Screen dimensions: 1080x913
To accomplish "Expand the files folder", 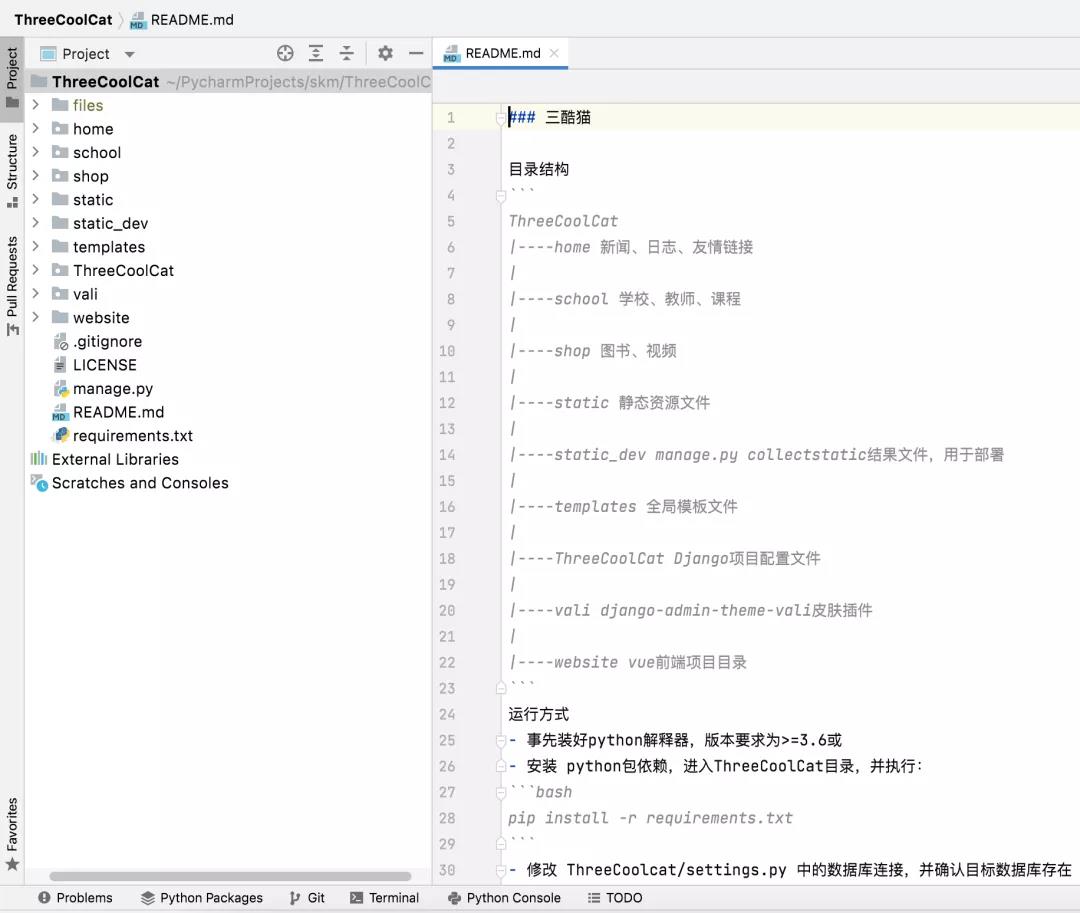I will [x=36, y=105].
